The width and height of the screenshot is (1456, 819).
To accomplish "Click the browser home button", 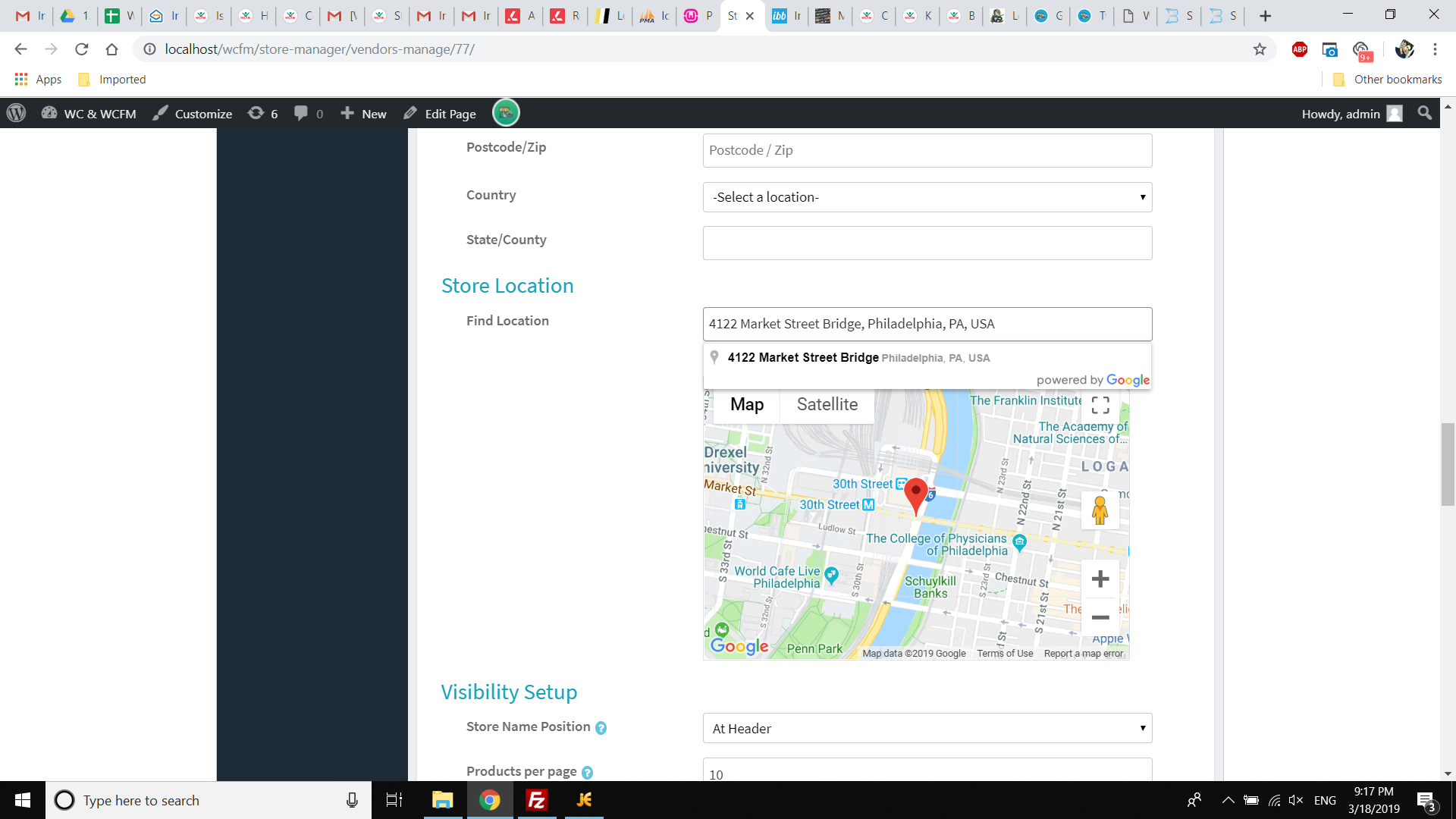I will [x=111, y=49].
